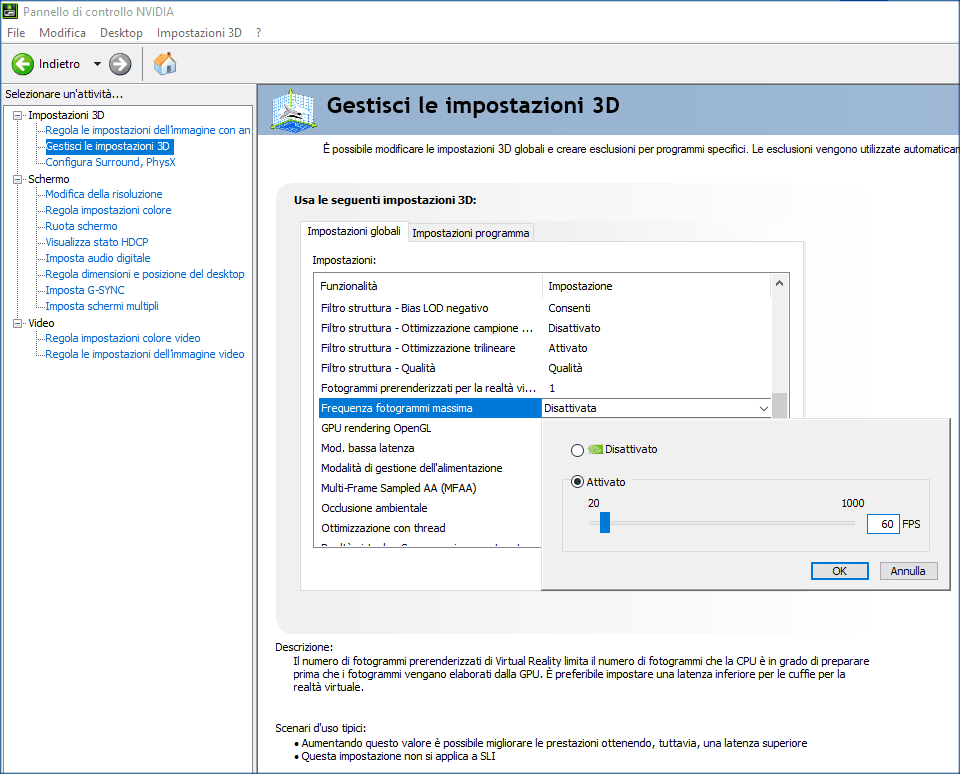
Task: Collapse the Schermo tree node
Action: 17,179
